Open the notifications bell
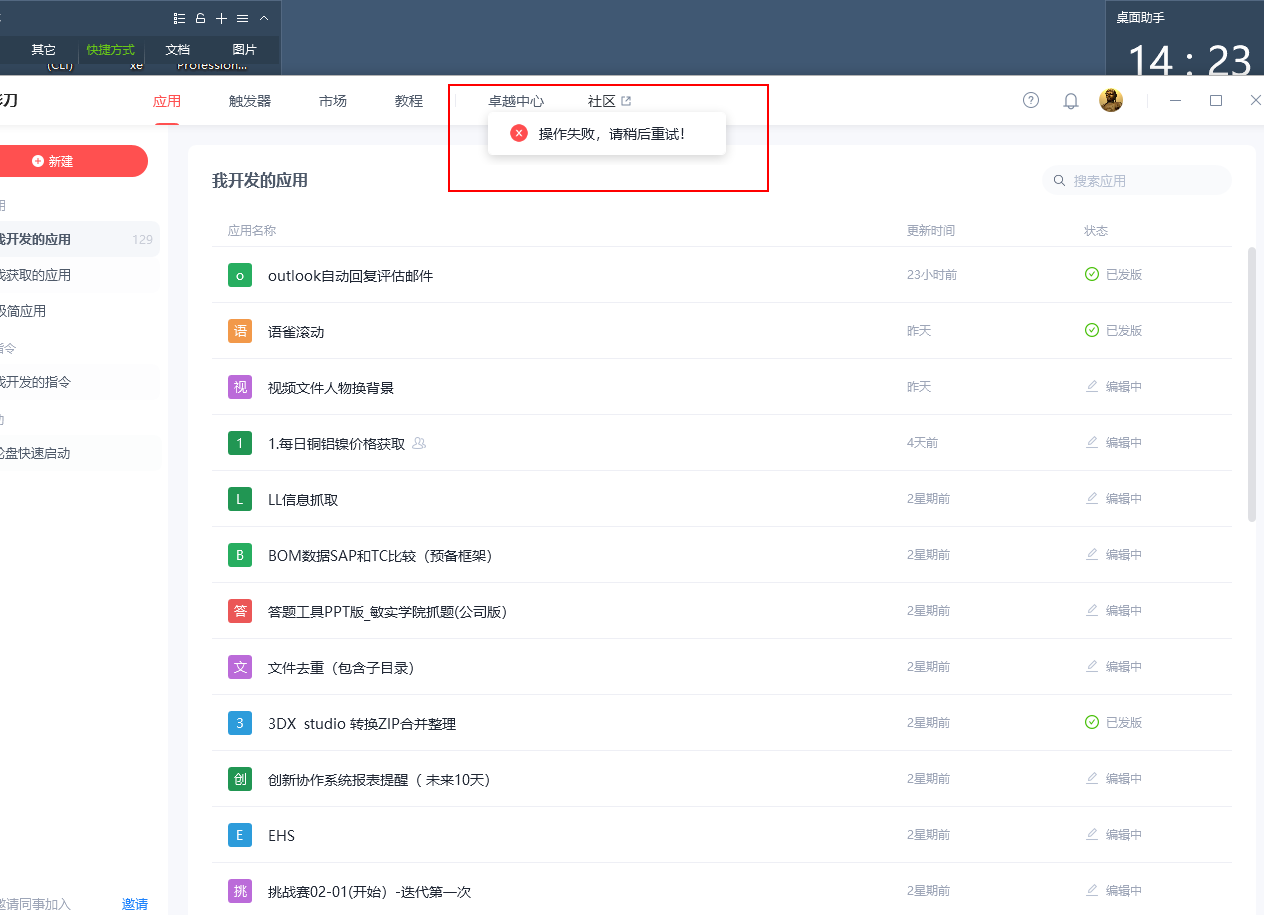This screenshot has width=1264, height=915. coord(1071,101)
